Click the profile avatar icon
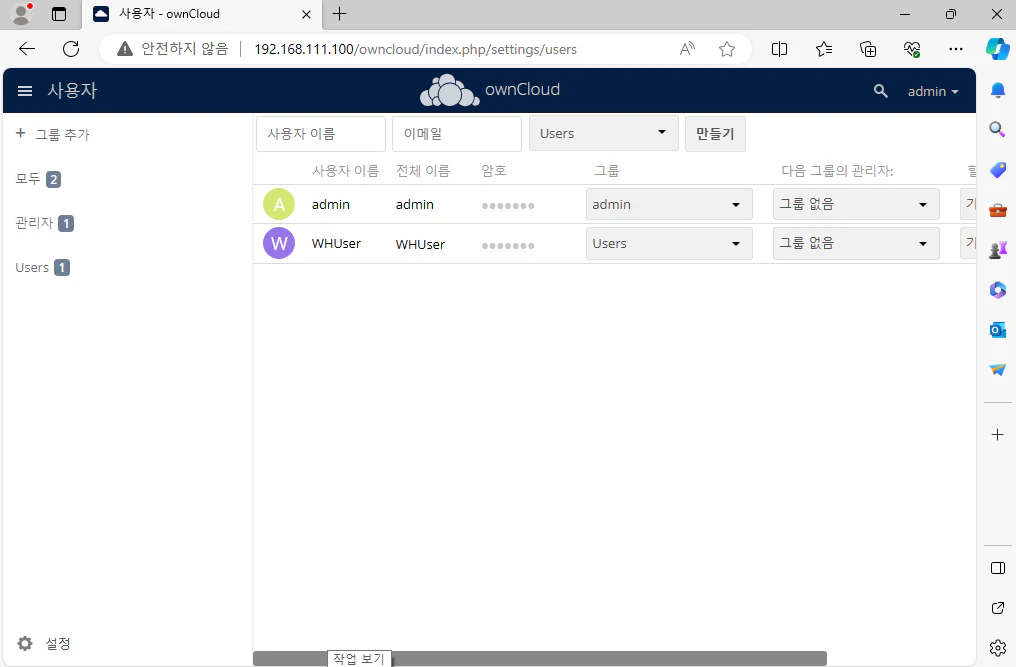 pos(22,14)
